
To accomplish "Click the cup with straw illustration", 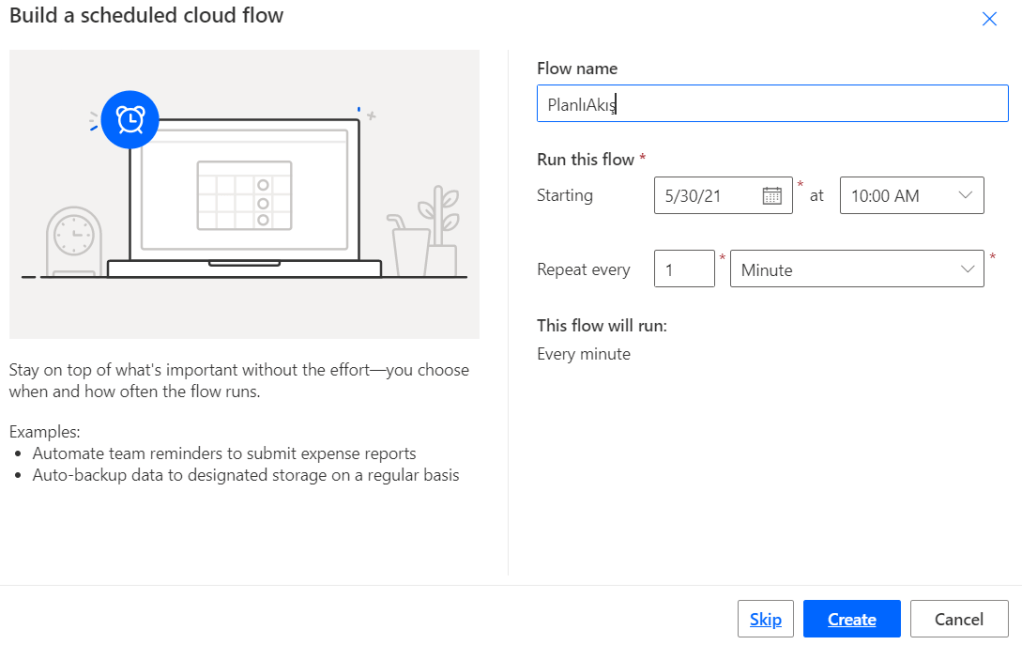I will pos(408,248).
